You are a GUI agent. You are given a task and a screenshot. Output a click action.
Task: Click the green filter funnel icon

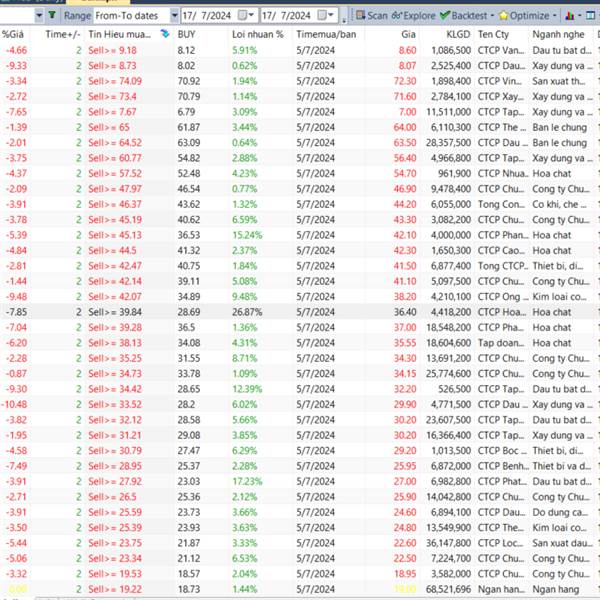(52, 15)
